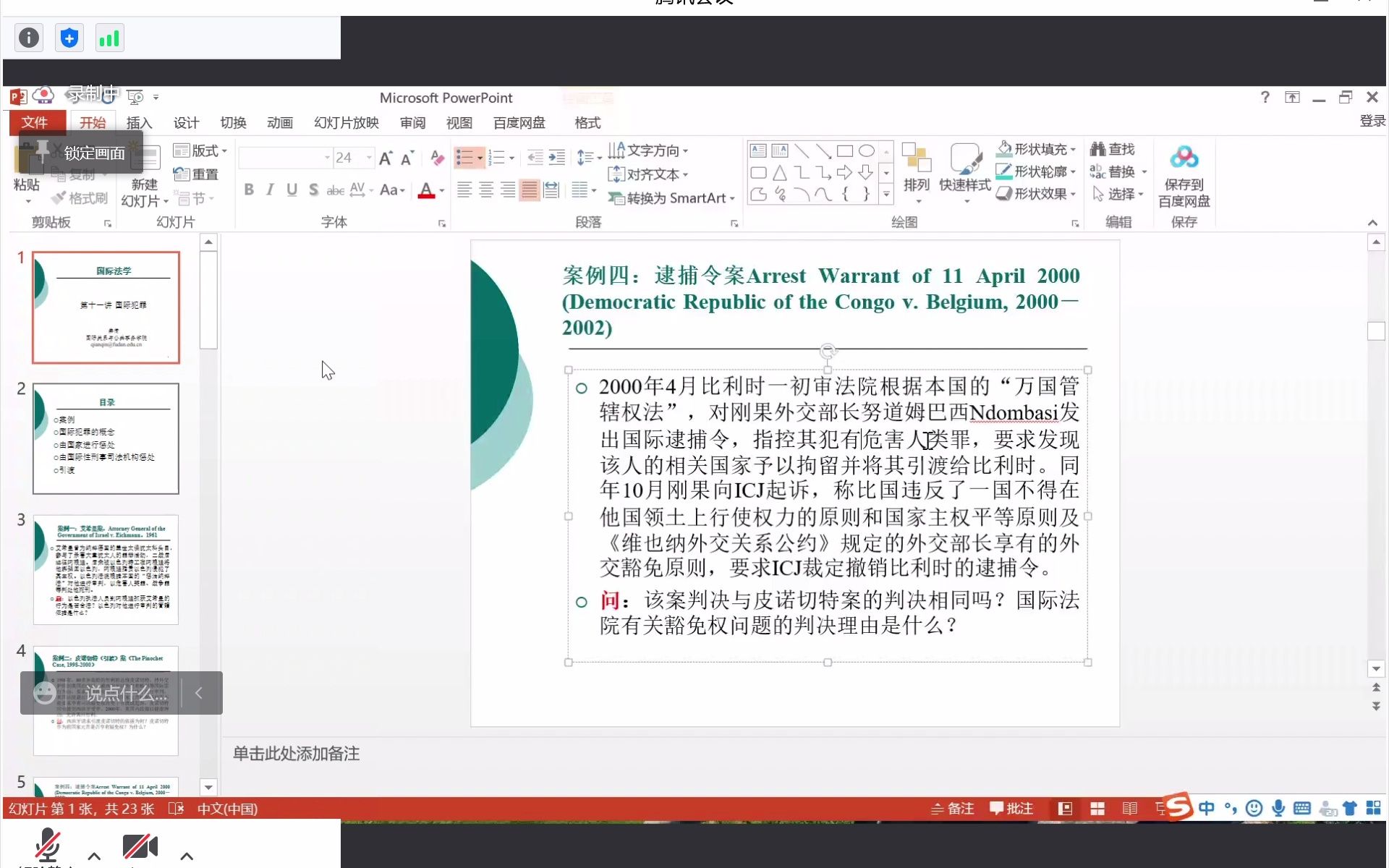Screen dimensions: 1389x868
Task: Toggle text shadow formatting
Action: (313, 190)
